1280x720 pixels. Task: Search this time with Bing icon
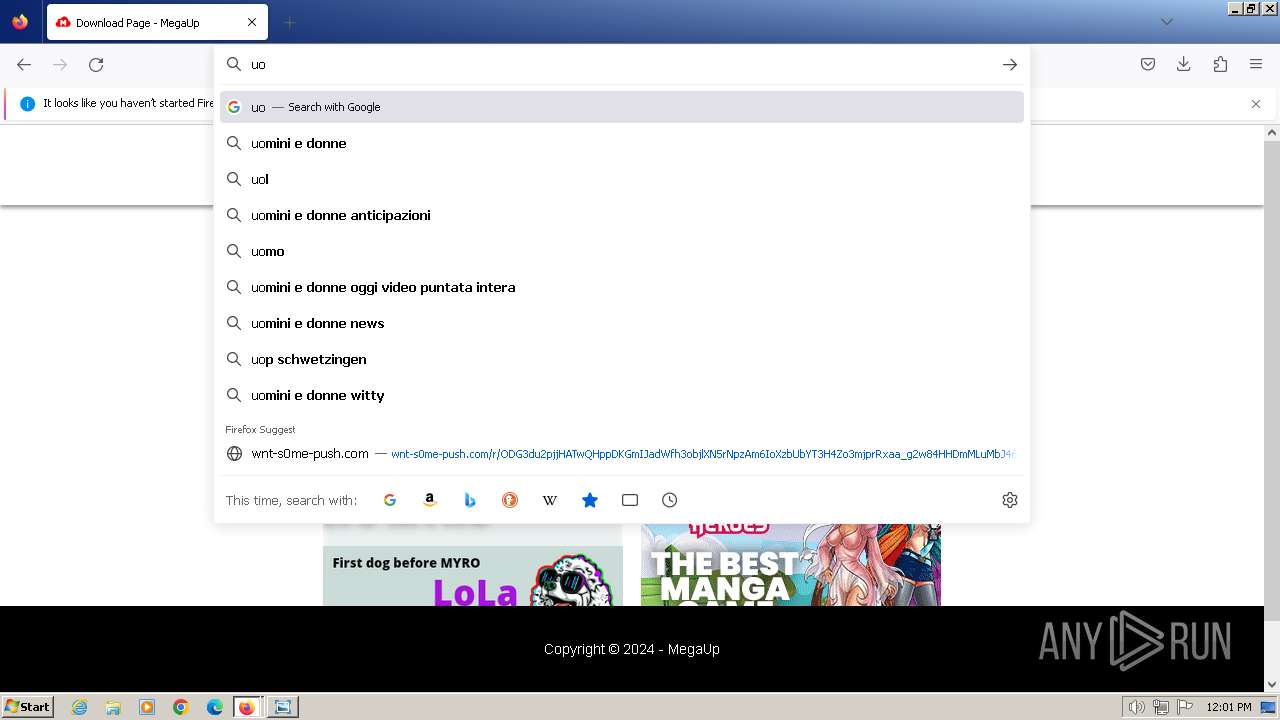click(x=470, y=500)
